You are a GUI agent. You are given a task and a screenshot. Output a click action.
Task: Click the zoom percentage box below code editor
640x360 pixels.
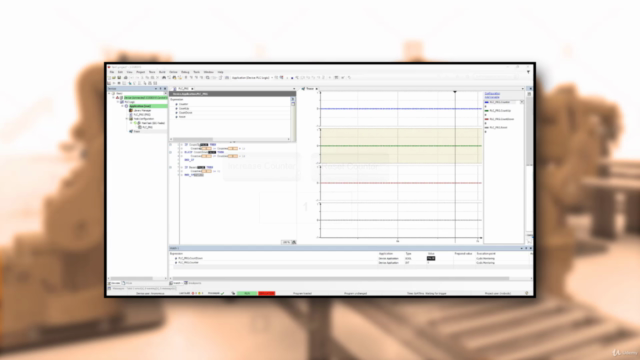[x=286, y=242]
